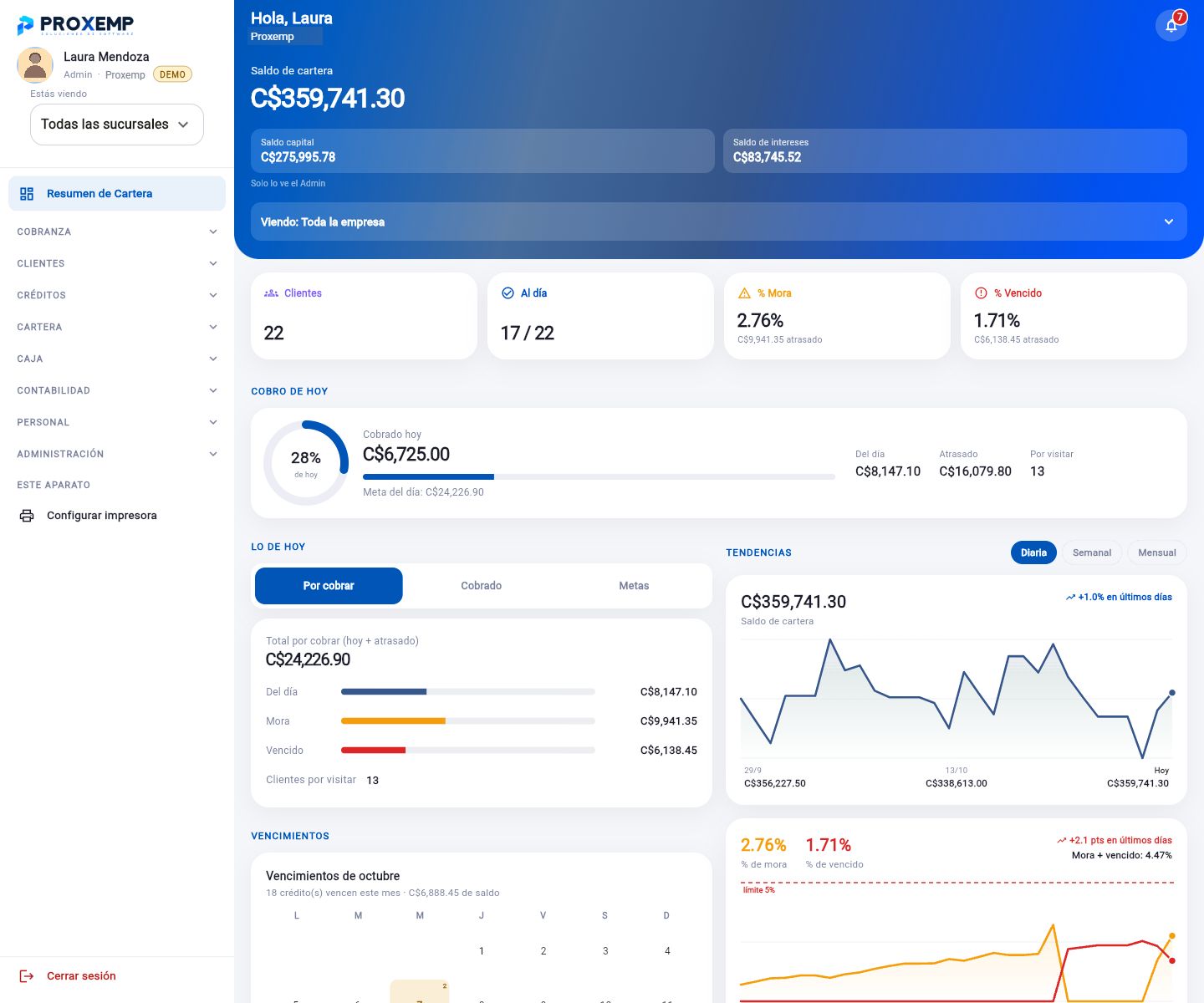Expand the CONTABILIDAD sidebar section
This screenshot has height=1003, width=1204.
point(117,390)
